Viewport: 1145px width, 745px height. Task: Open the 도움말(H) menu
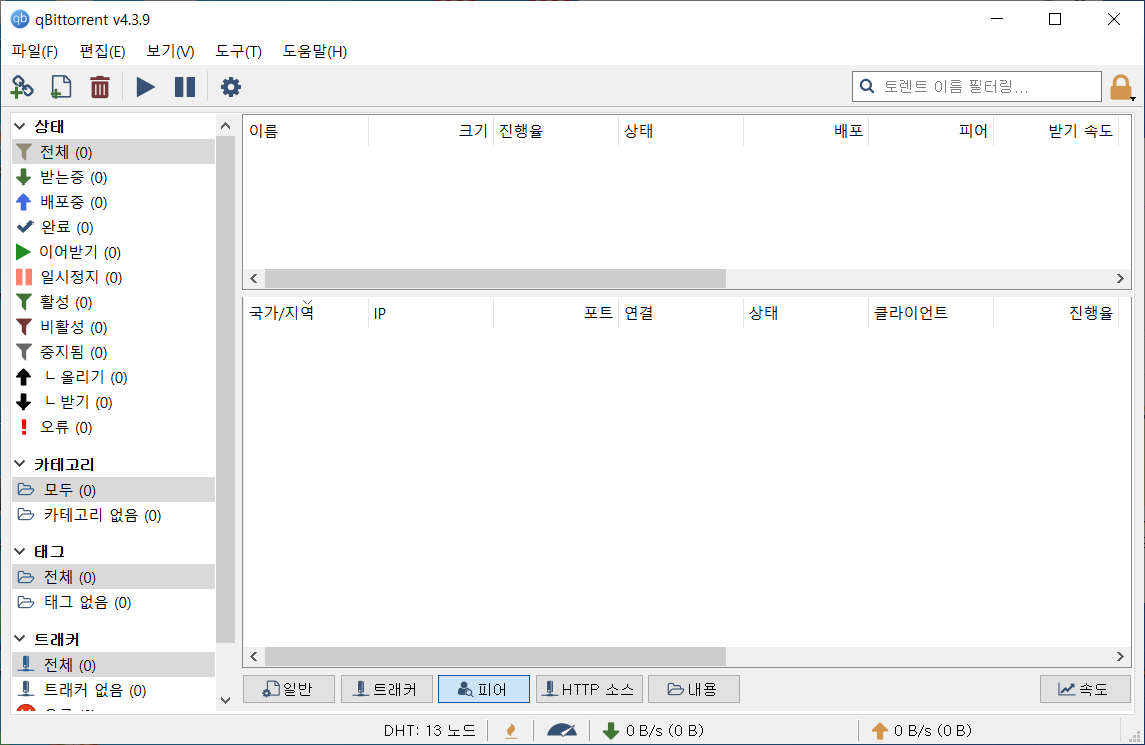pos(315,51)
